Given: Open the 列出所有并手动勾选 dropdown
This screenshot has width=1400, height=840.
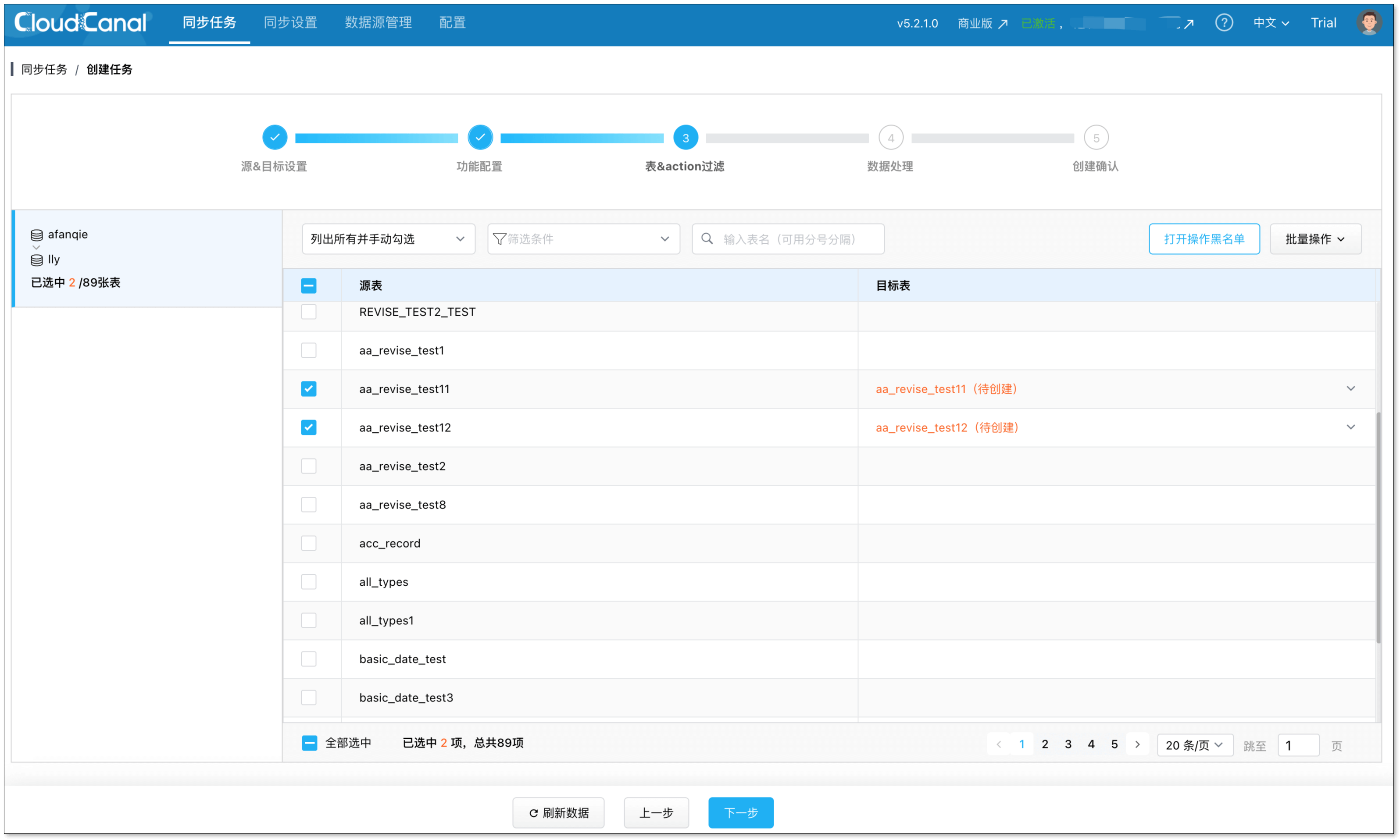Looking at the screenshot, I should pos(388,239).
